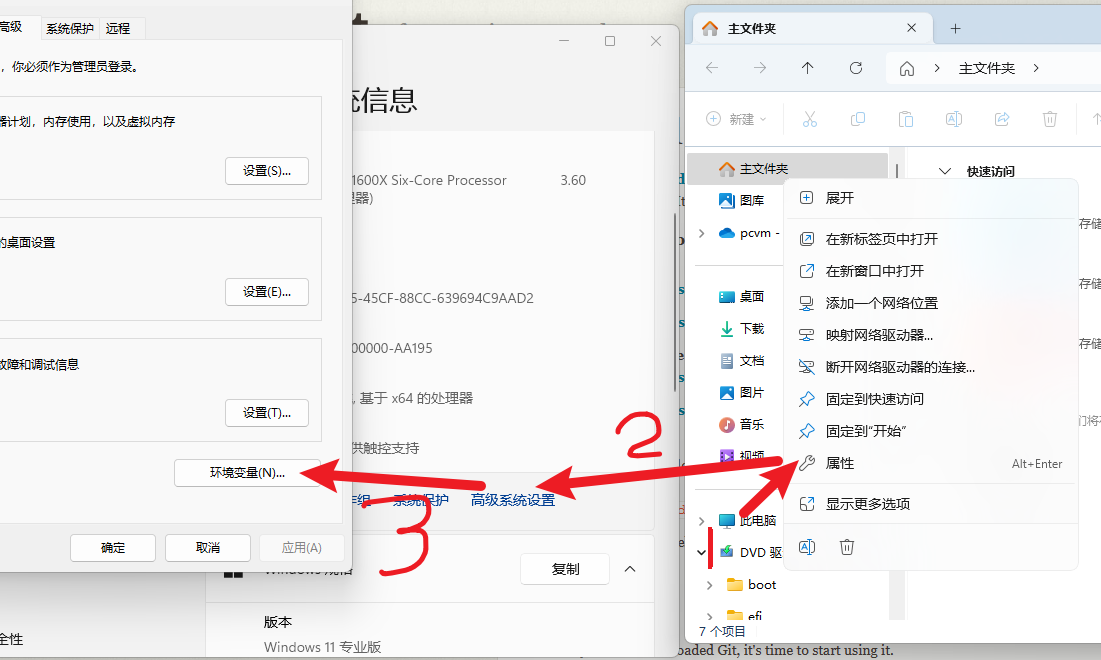
Task: Click the Copy icon in Explorer toolbar
Action: click(858, 119)
